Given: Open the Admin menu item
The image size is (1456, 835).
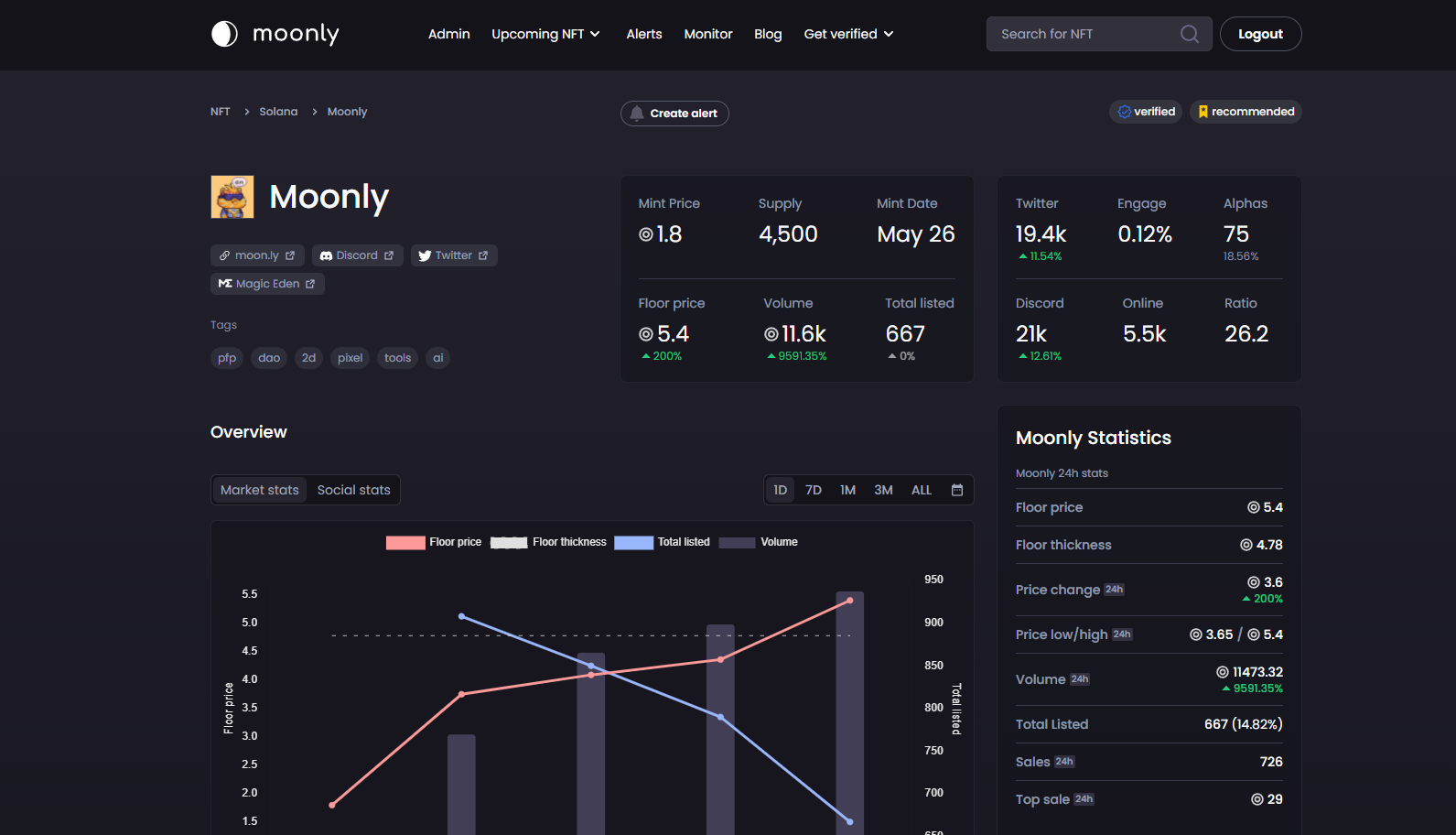Looking at the screenshot, I should (449, 34).
